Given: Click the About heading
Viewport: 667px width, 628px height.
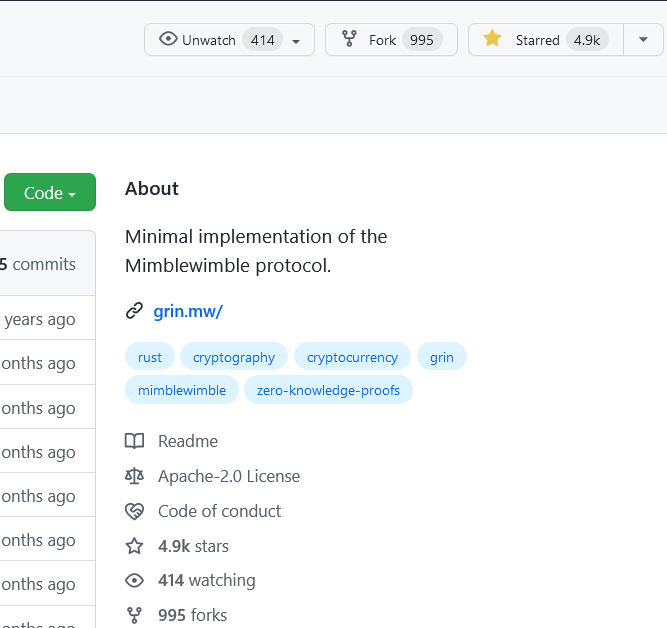Looking at the screenshot, I should pos(152,188).
